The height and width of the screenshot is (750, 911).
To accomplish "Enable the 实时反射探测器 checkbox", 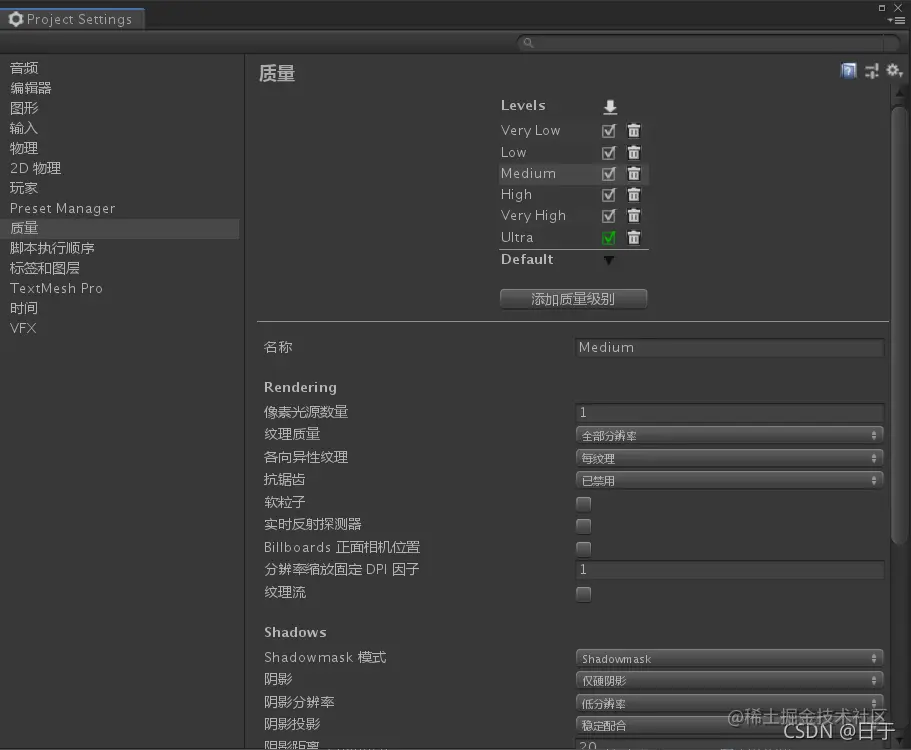I will (x=583, y=526).
